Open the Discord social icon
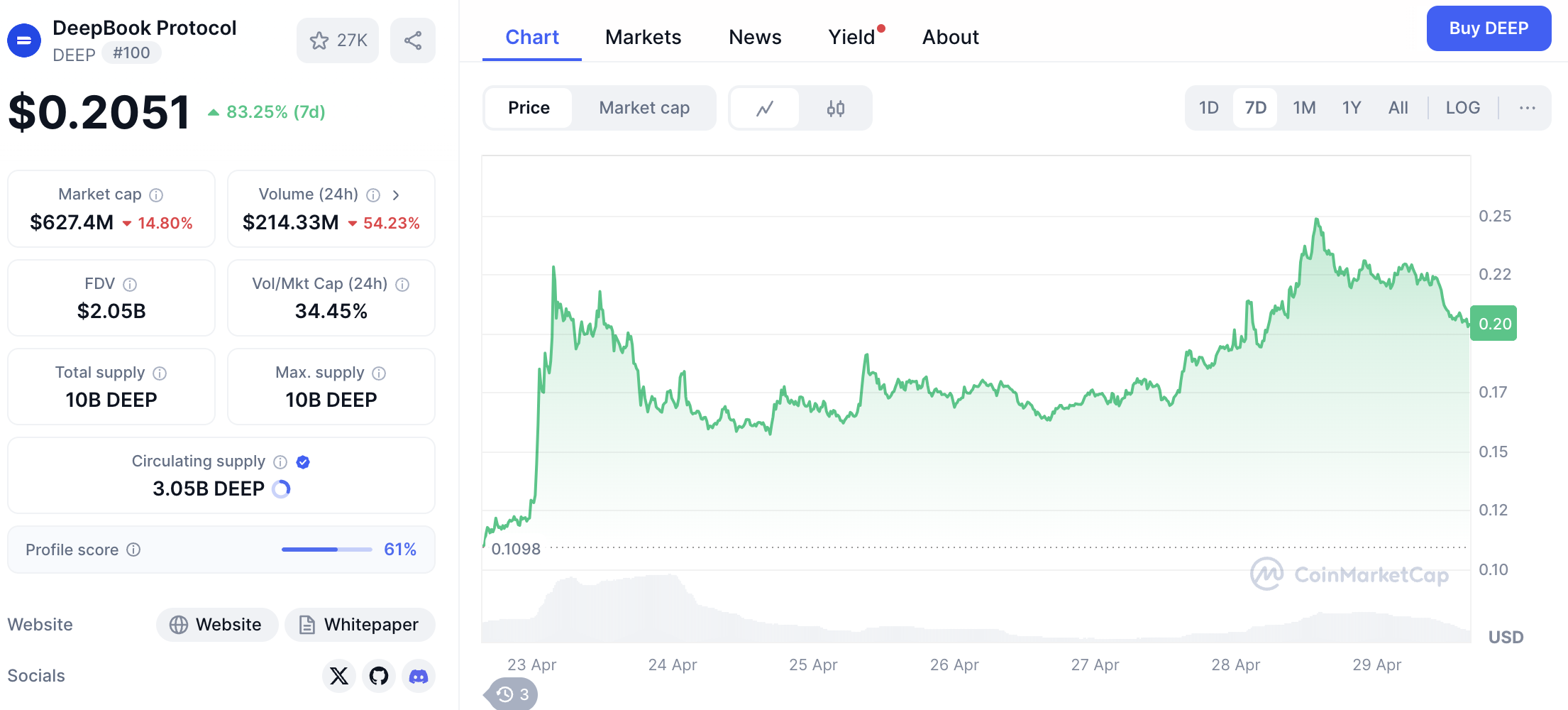Viewport: 1568px width, 710px height. [x=419, y=675]
